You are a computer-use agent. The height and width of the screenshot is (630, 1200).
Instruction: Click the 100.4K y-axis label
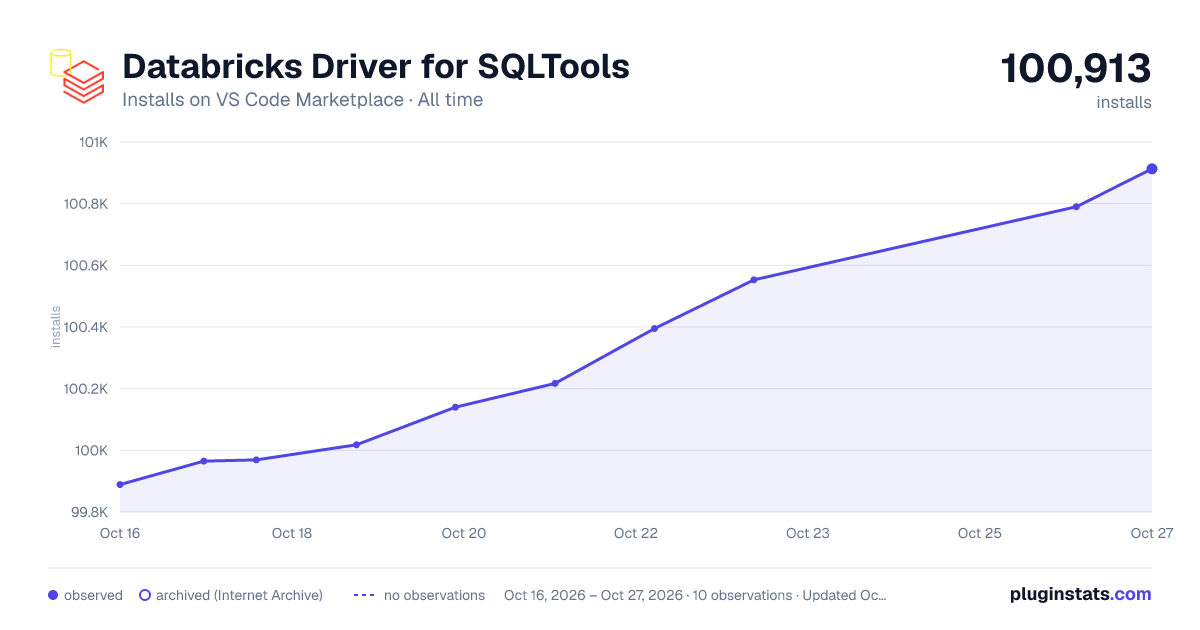point(85,327)
